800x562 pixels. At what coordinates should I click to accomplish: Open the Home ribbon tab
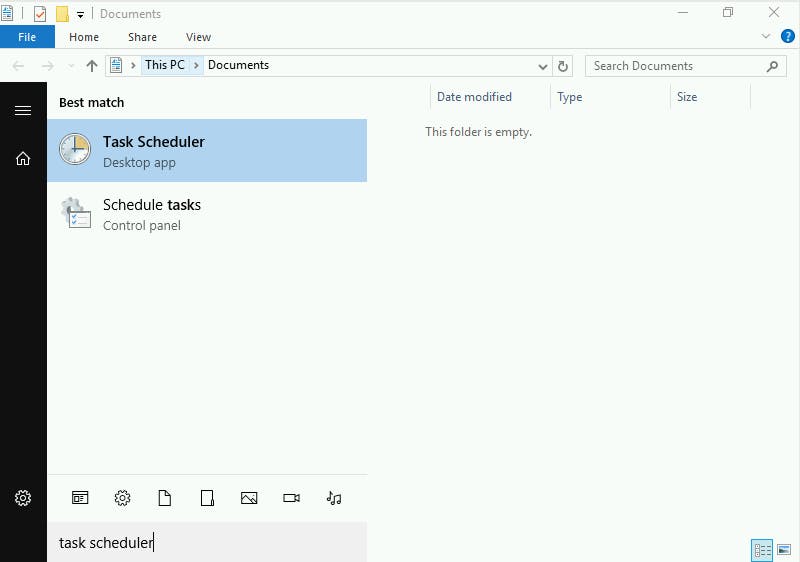coord(84,37)
